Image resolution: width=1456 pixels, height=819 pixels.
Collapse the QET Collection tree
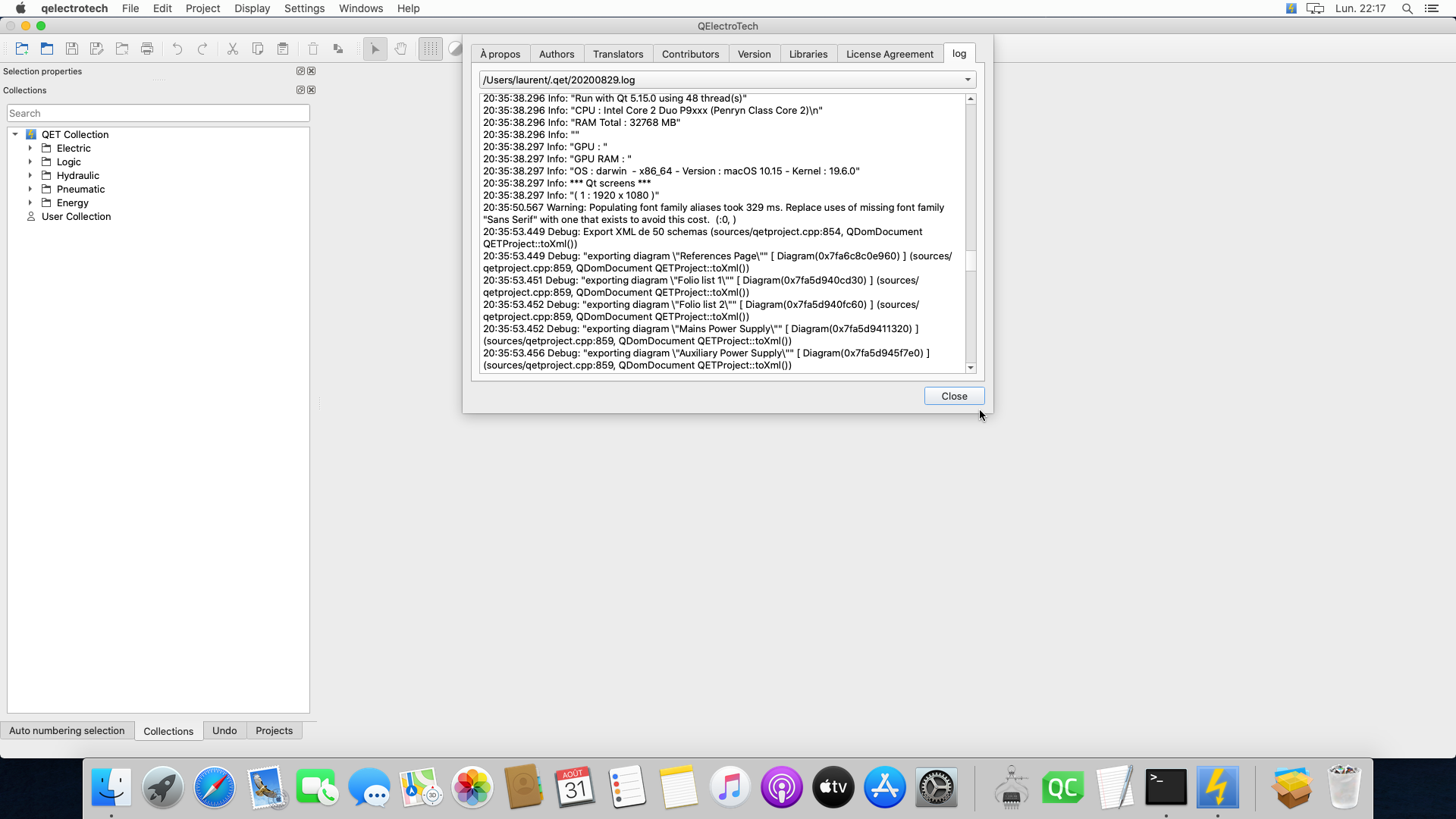point(15,134)
